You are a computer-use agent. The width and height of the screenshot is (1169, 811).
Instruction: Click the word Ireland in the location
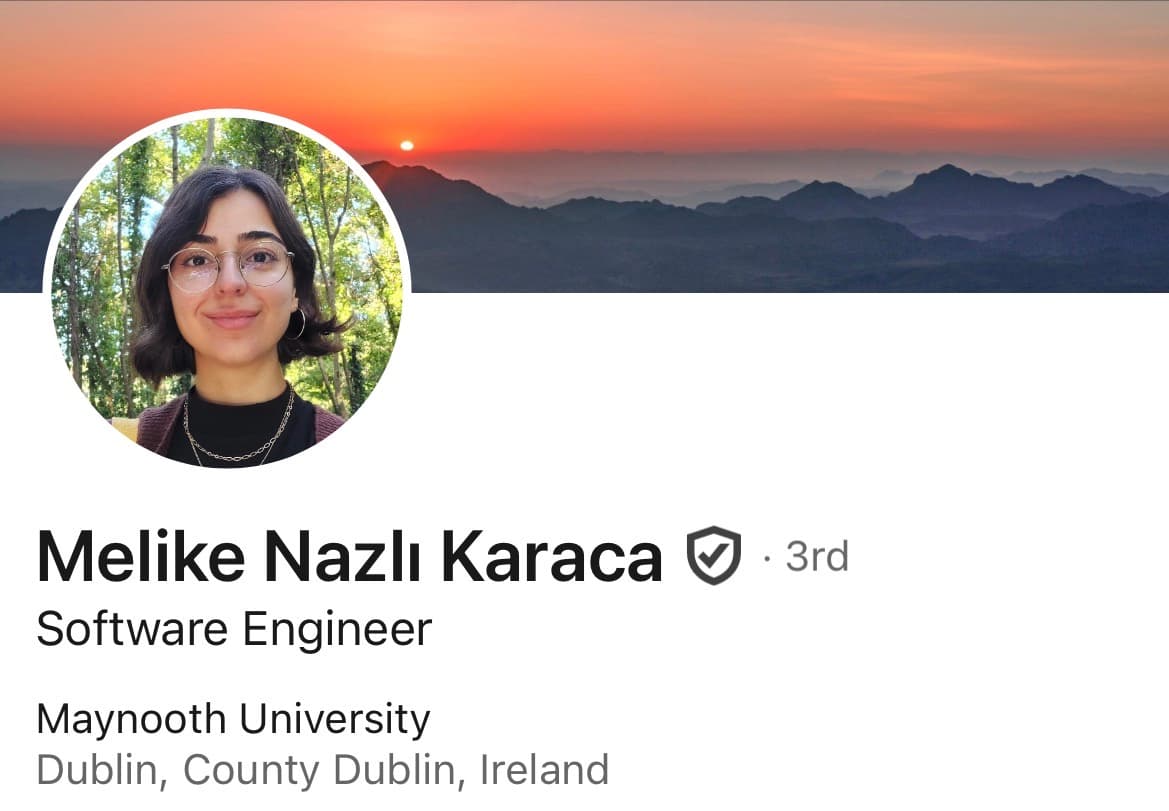(544, 769)
